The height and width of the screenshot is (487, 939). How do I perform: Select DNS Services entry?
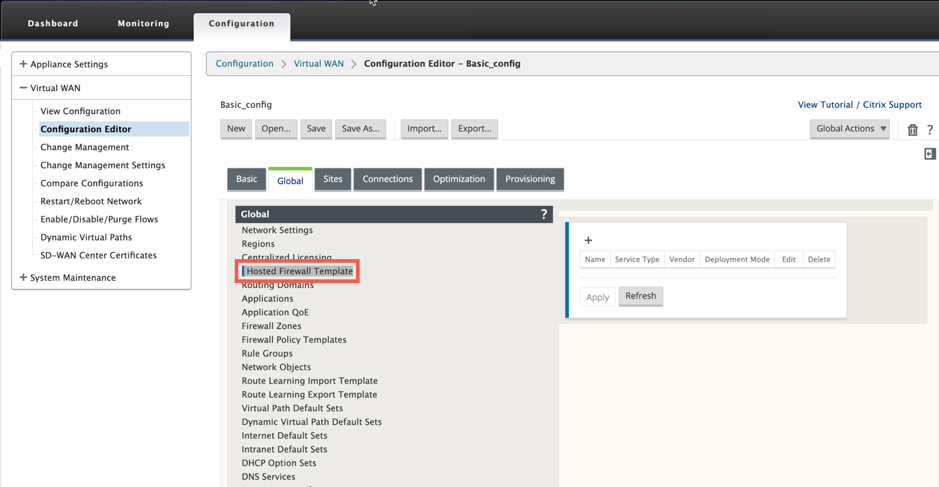[x=268, y=477]
